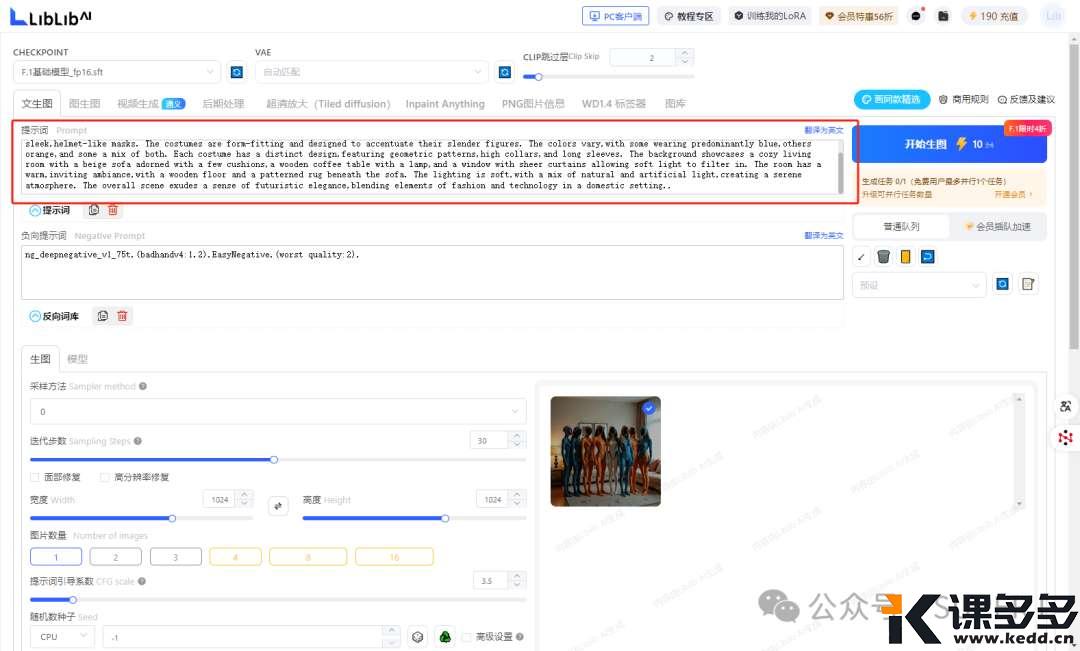Click the preset refresh icon

click(1003, 285)
